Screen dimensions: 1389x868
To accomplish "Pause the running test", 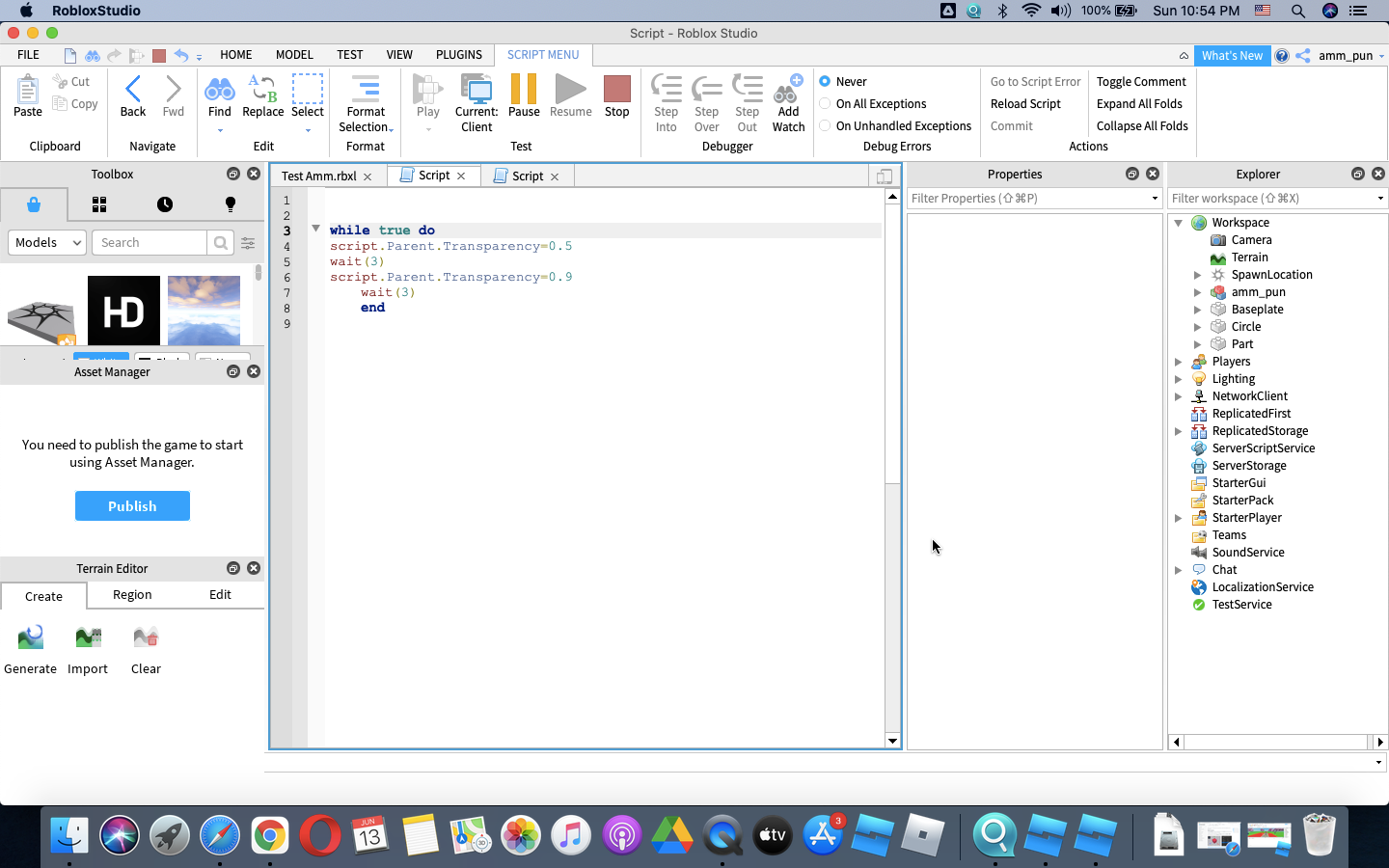I will tap(524, 89).
